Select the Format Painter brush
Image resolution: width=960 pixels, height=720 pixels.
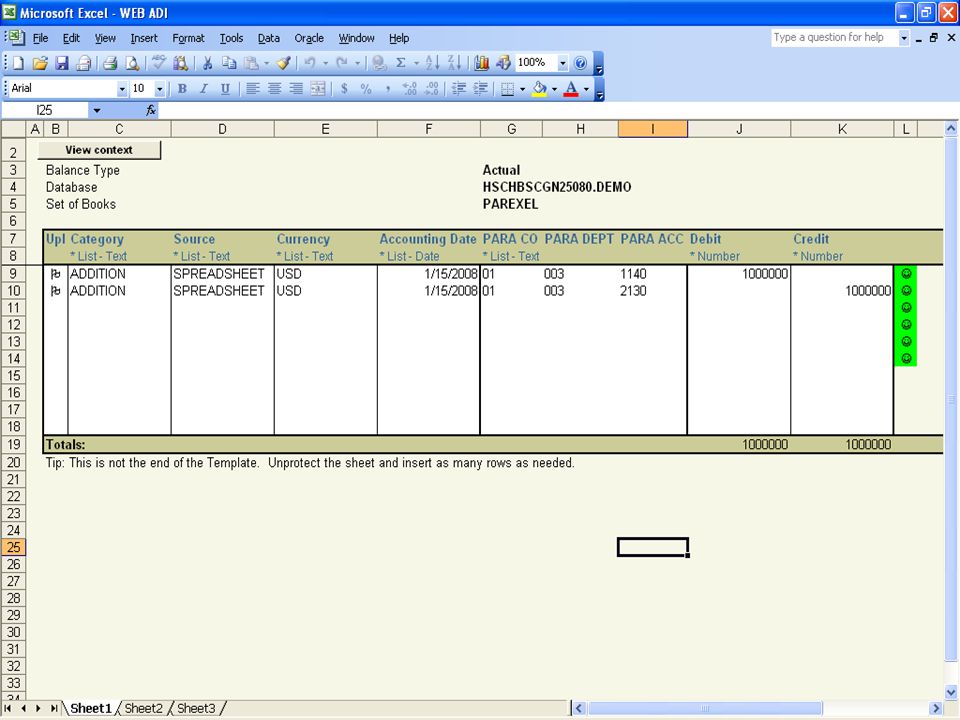[x=283, y=63]
